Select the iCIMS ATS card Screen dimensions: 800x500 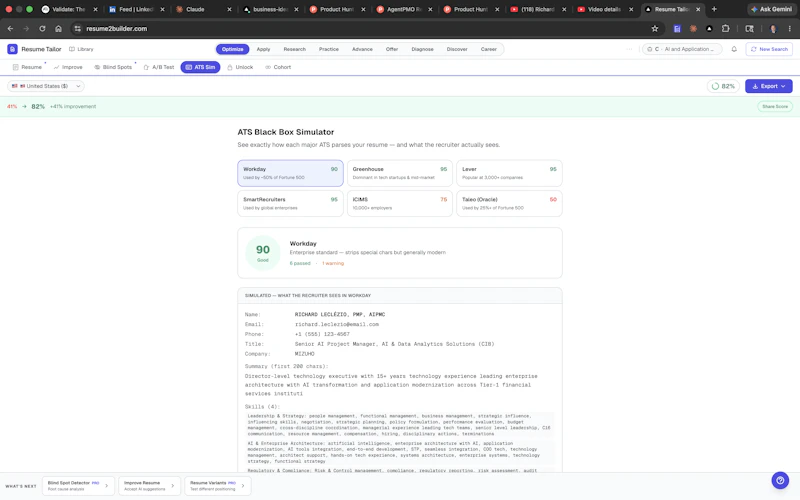click(399, 203)
